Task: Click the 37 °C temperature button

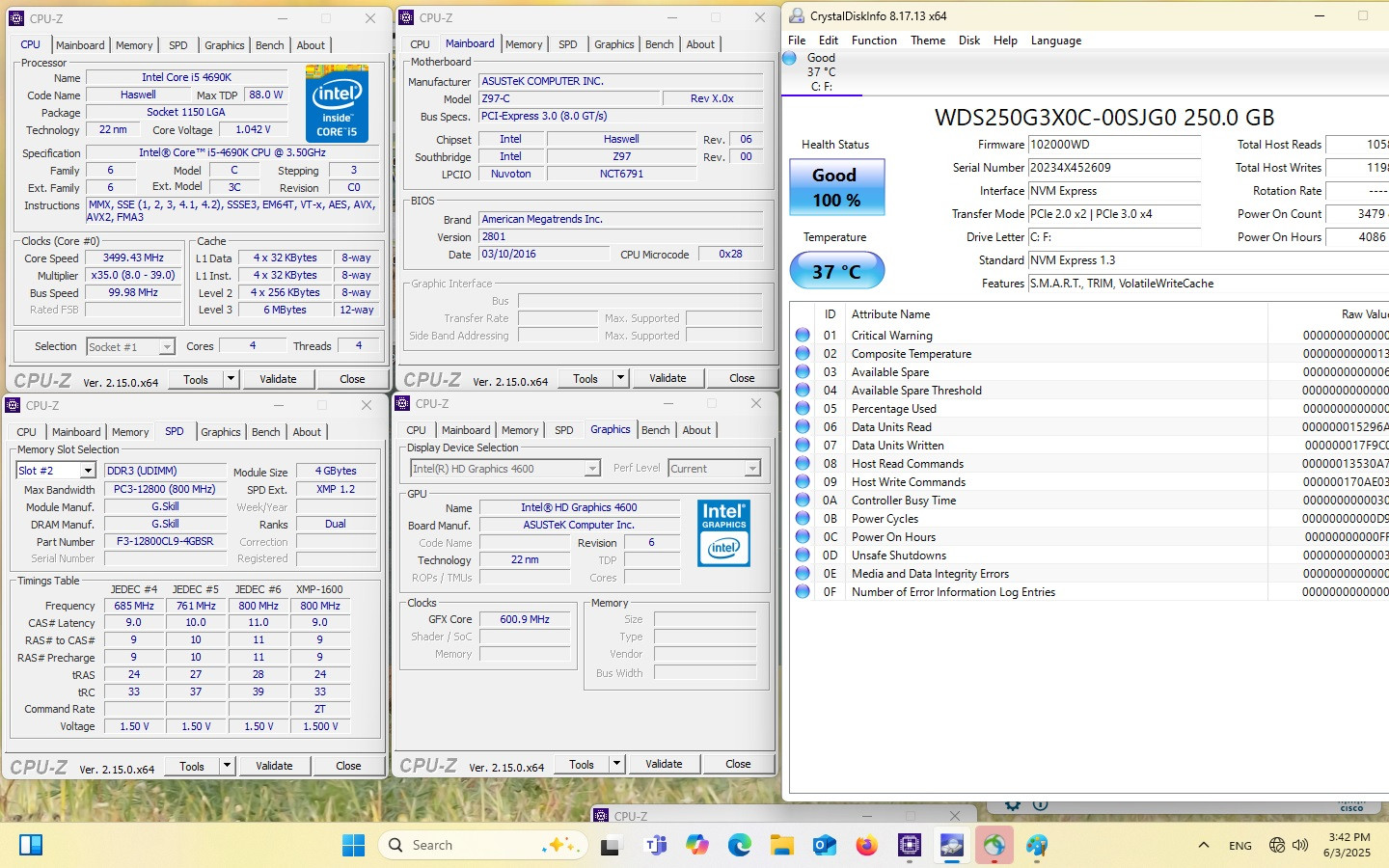Action: tap(836, 271)
